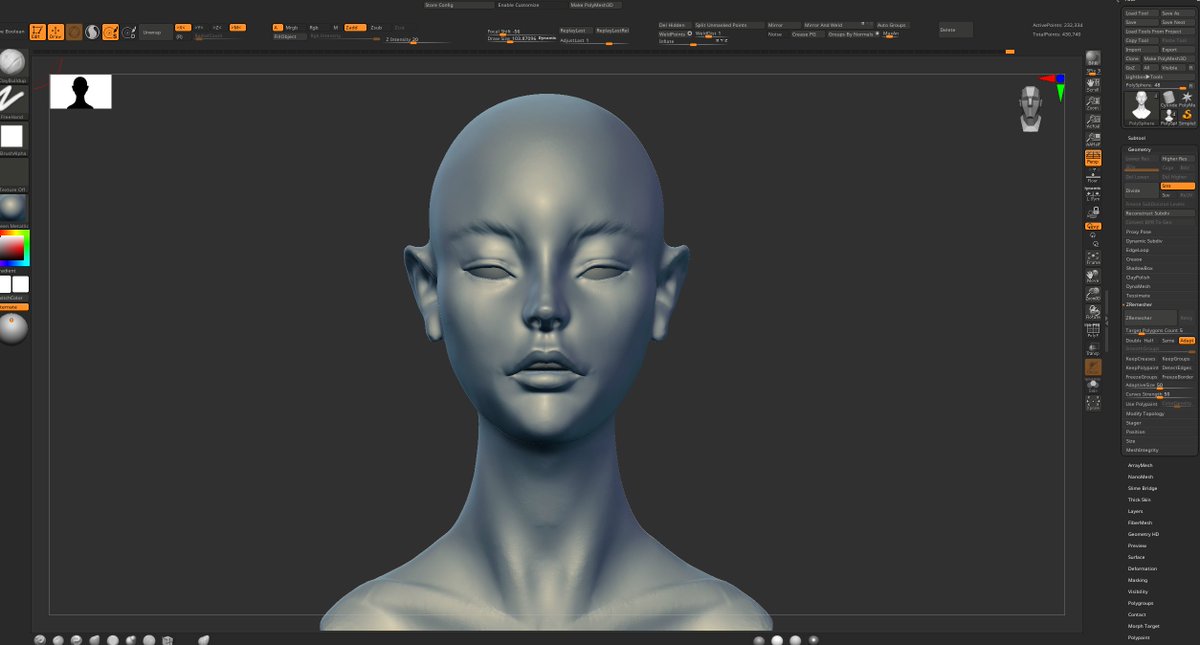This screenshot has width=1200, height=645.
Task: Click the Zoom3D icon
Action: (1093, 294)
